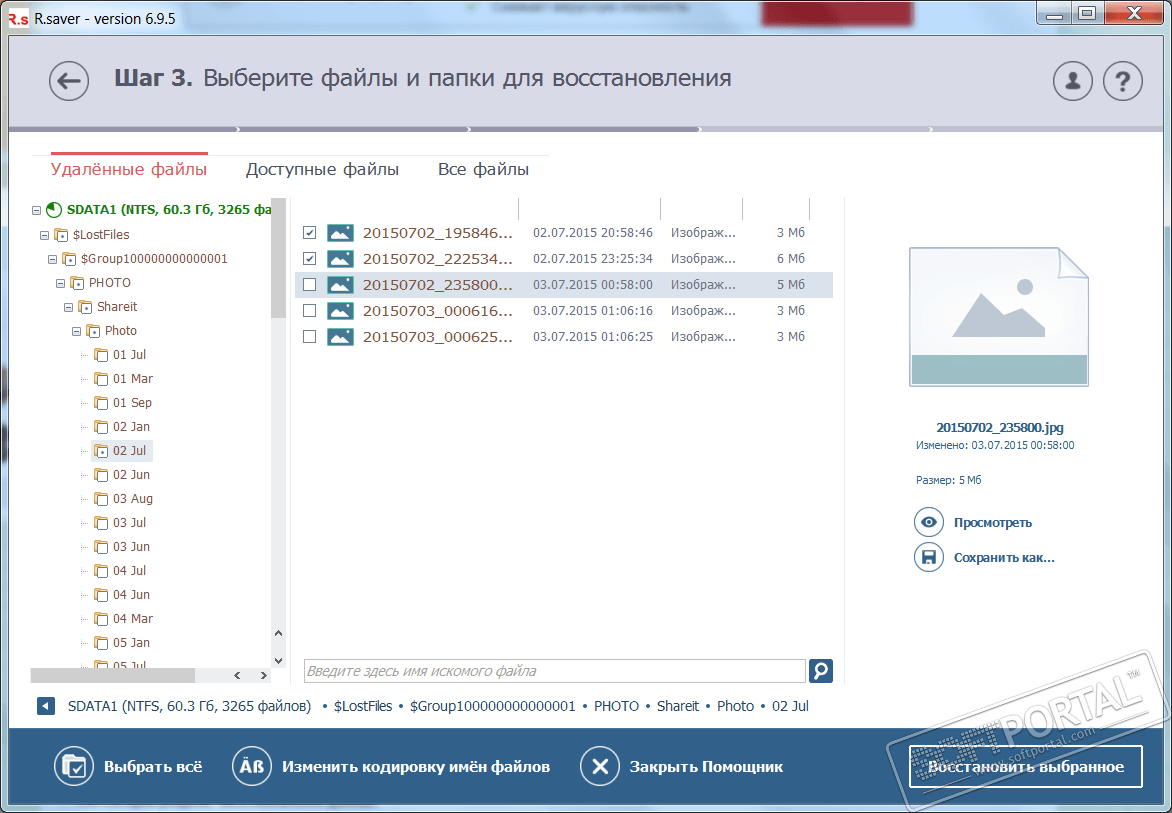Click $LostFiles in the breadcrumb path
This screenshot has height=813, width=1172.
click(x=363, y=706)
